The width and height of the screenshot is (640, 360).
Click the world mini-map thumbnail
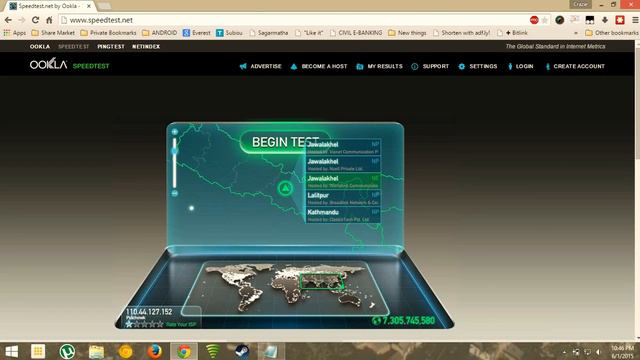click(286, 288)
